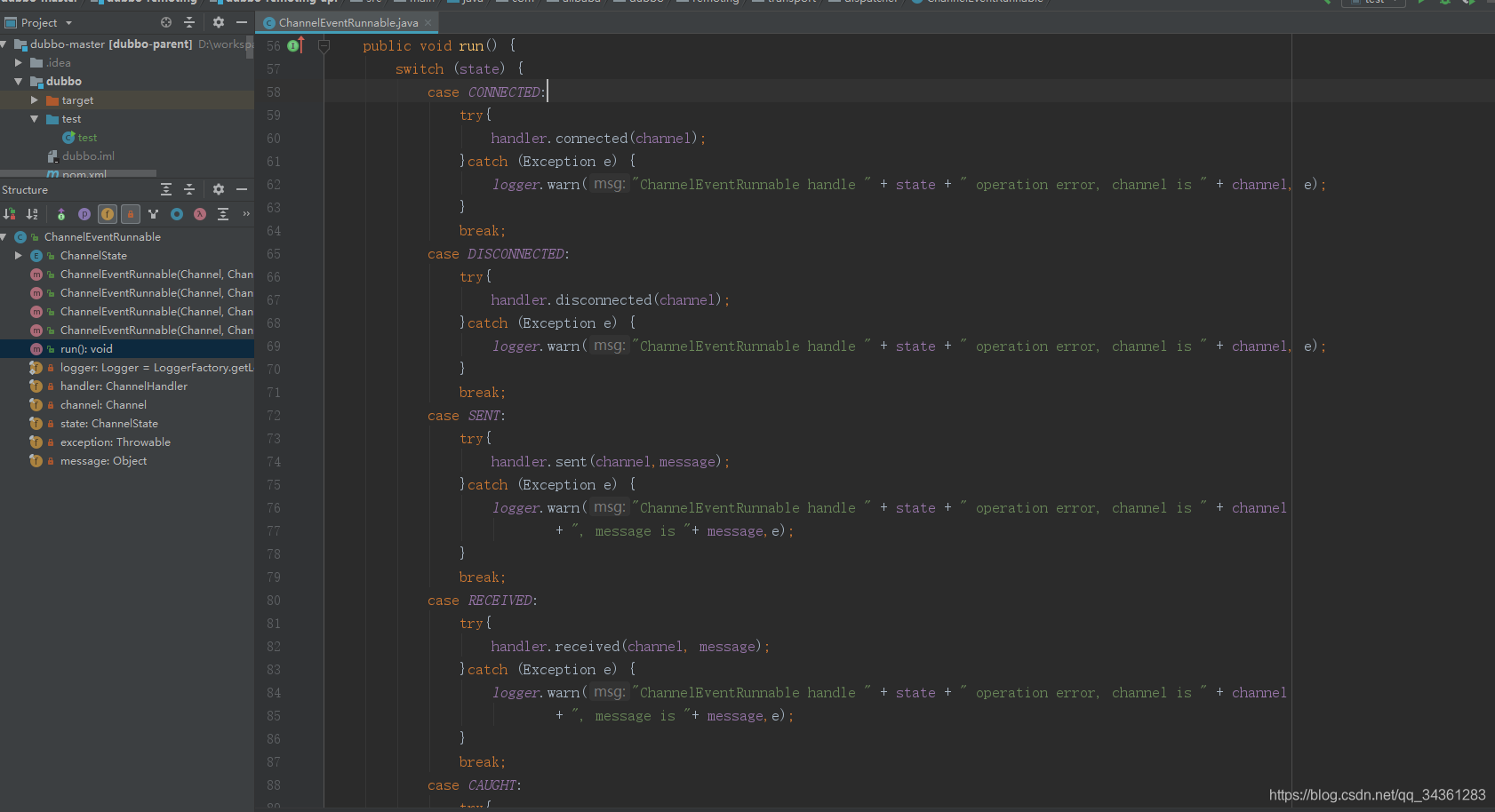Viewport: 1495px width, 812px height.
Task: Select first ChannelEventRunnable constructor in Structure
Action: click(127, 275)
